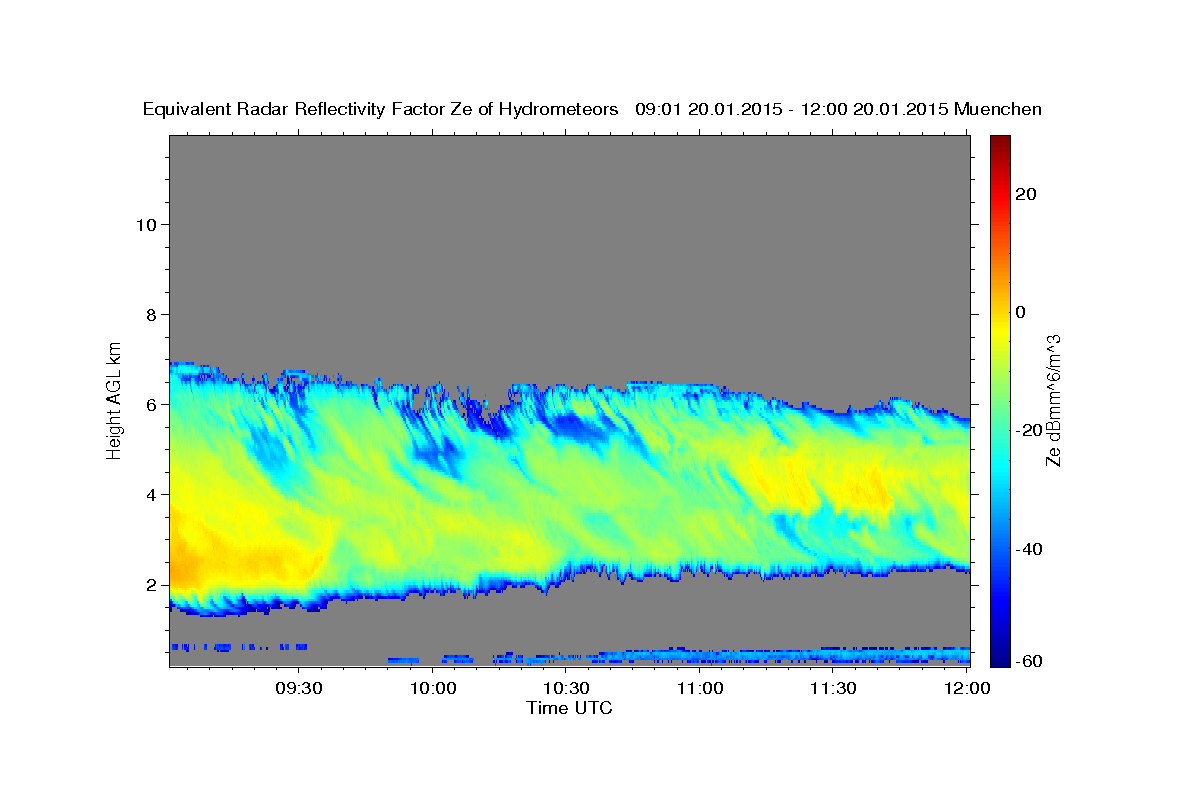Click the height tick label '6'
Image resolution: width=1200 pixels, height=800 pixels.
[x=152, y=404]
